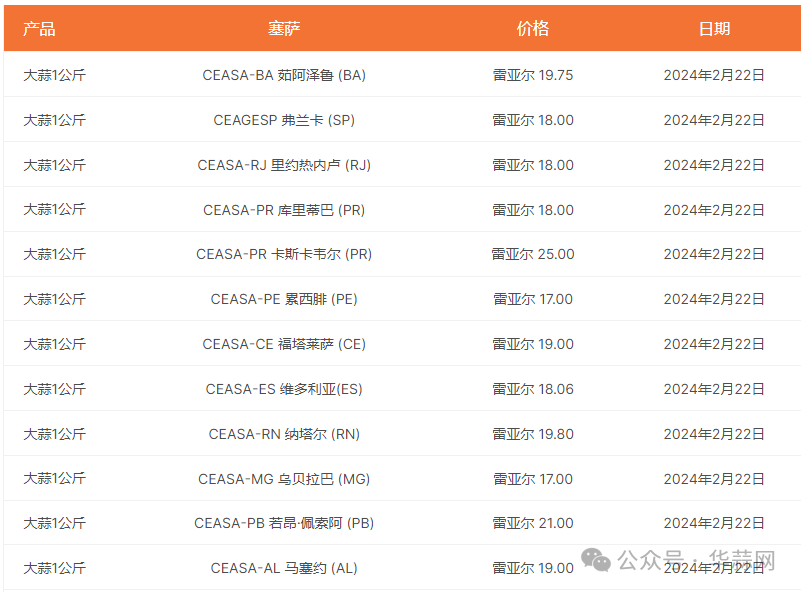Select the CEASA-PE 累西腓 (PE) market cell
Screen dimensions: 801x592
tap(284, 299)
